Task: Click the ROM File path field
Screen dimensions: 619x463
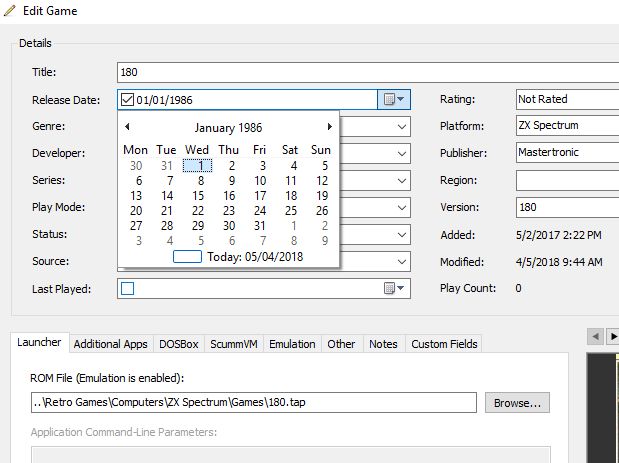Action: pyautogui.click(x=254, y=402)
